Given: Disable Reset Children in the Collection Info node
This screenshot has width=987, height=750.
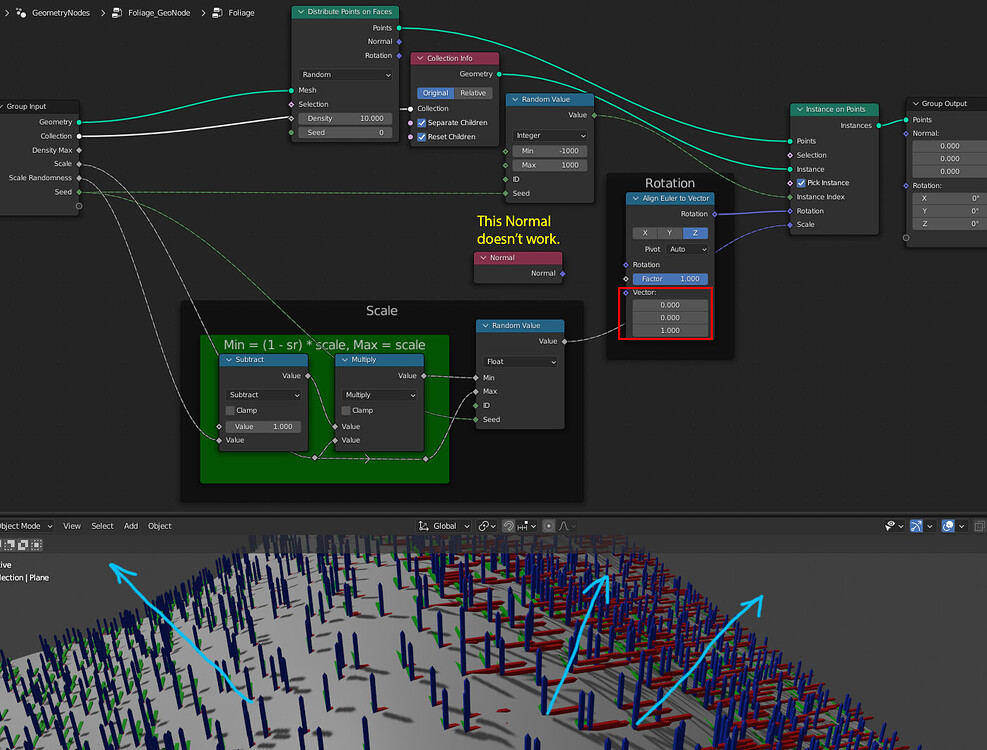Looking at the screenshot, I should pos(424,137).
